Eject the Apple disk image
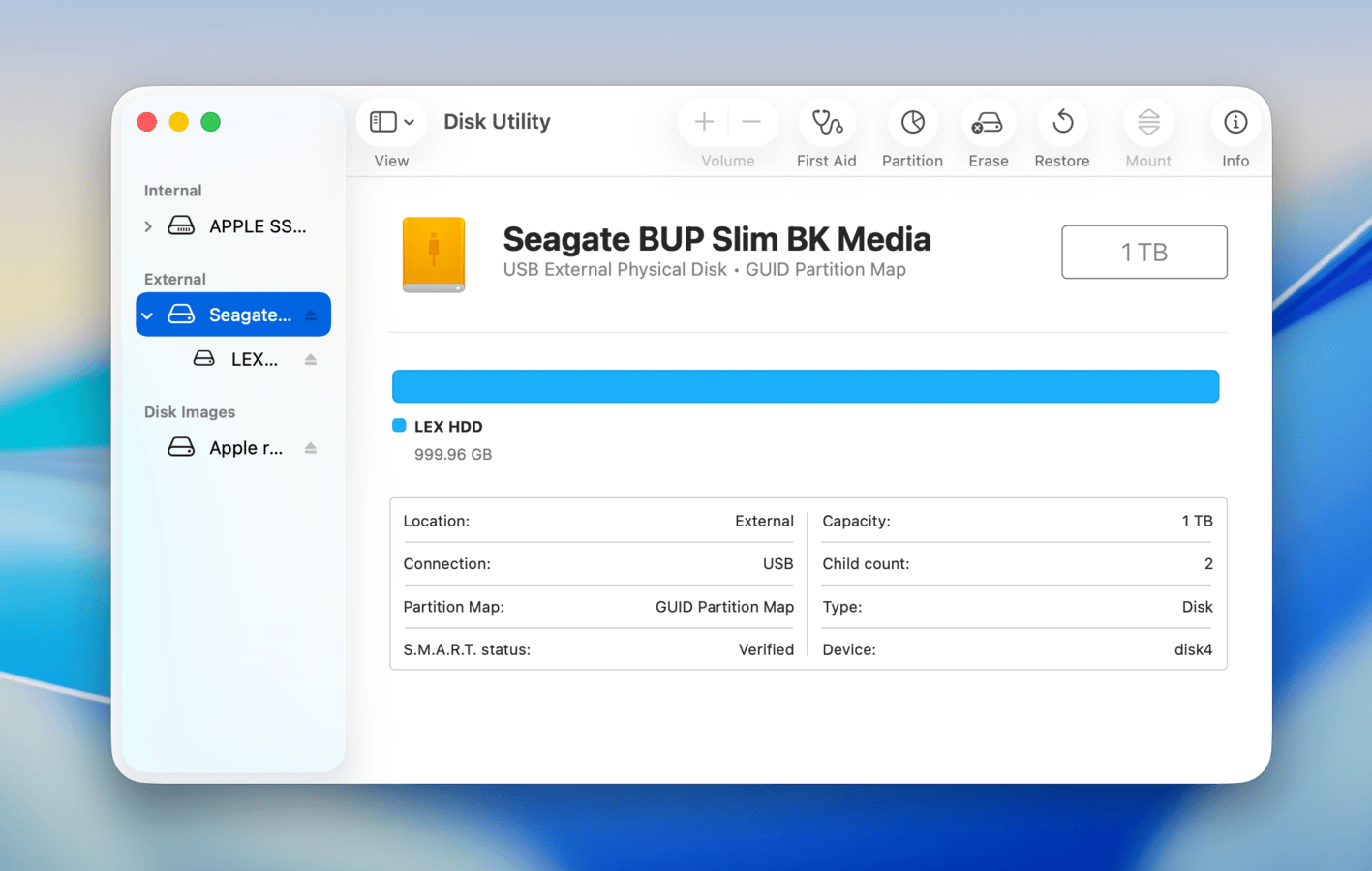1372x871 pixels. pos(311,448)
